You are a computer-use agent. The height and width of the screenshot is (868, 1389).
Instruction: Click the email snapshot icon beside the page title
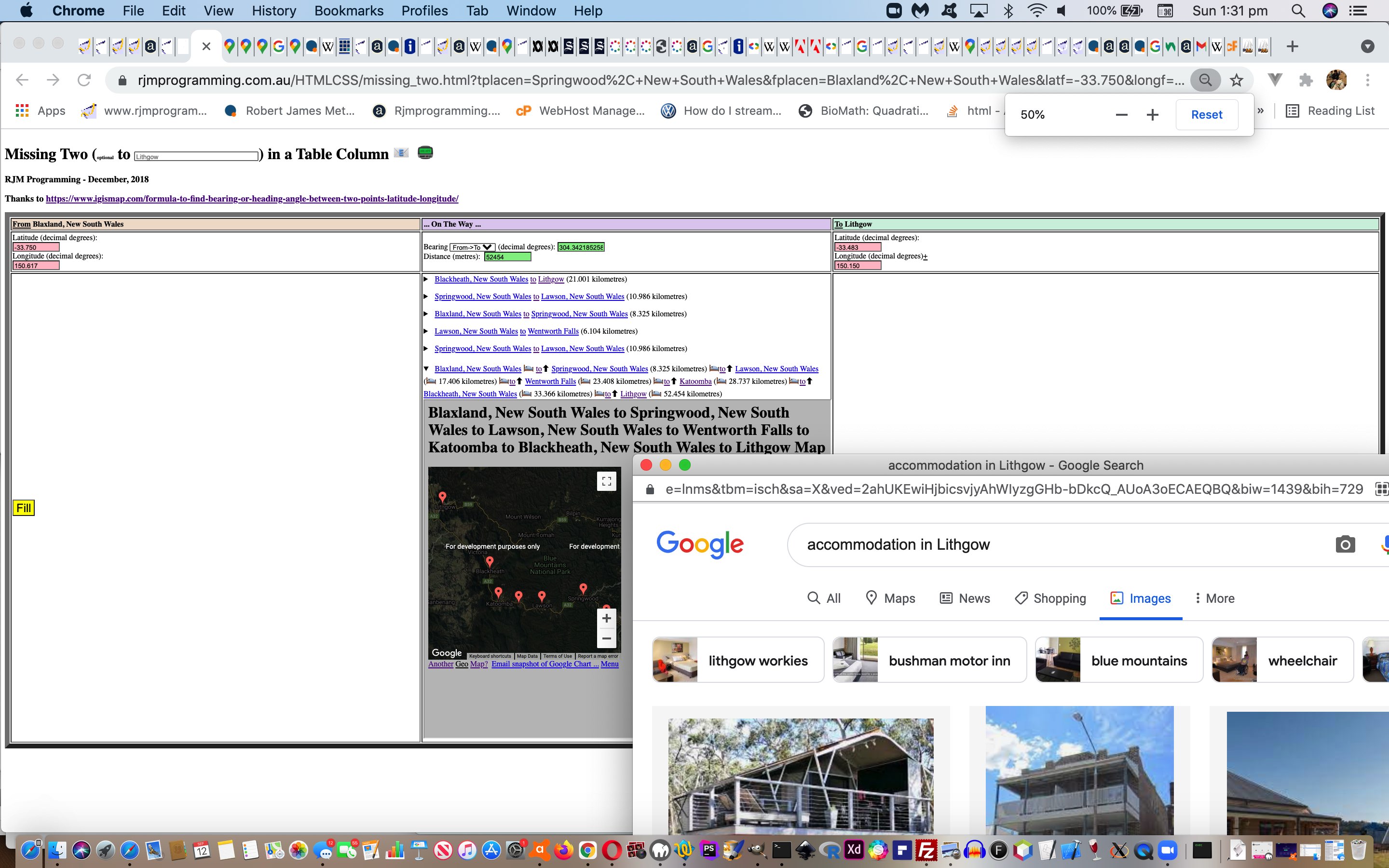click(x=401, y=153)
